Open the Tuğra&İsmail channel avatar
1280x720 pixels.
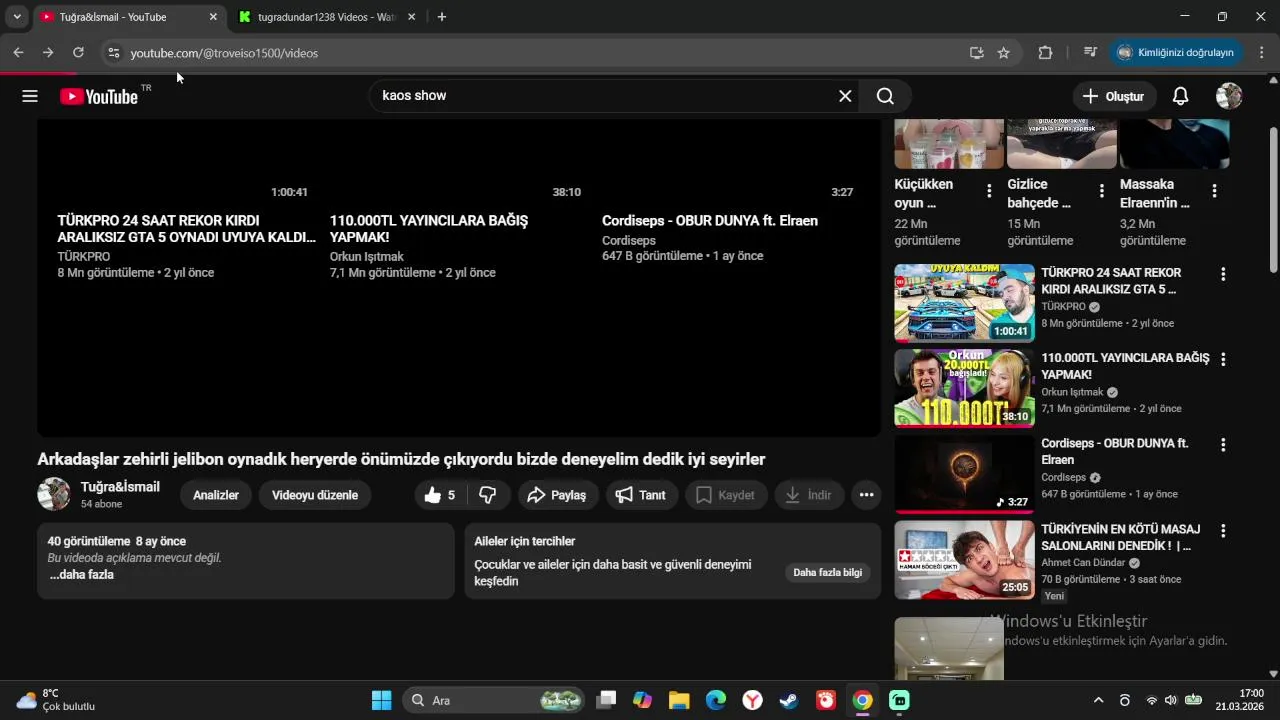(x=54, y=494)
